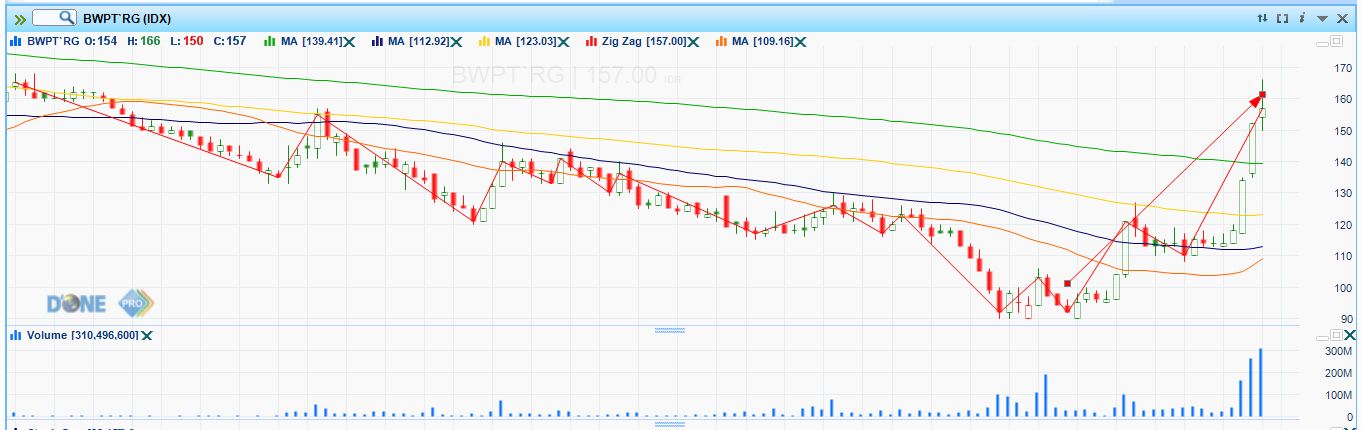Click the 100M volume axis label

coord(1340,395)
